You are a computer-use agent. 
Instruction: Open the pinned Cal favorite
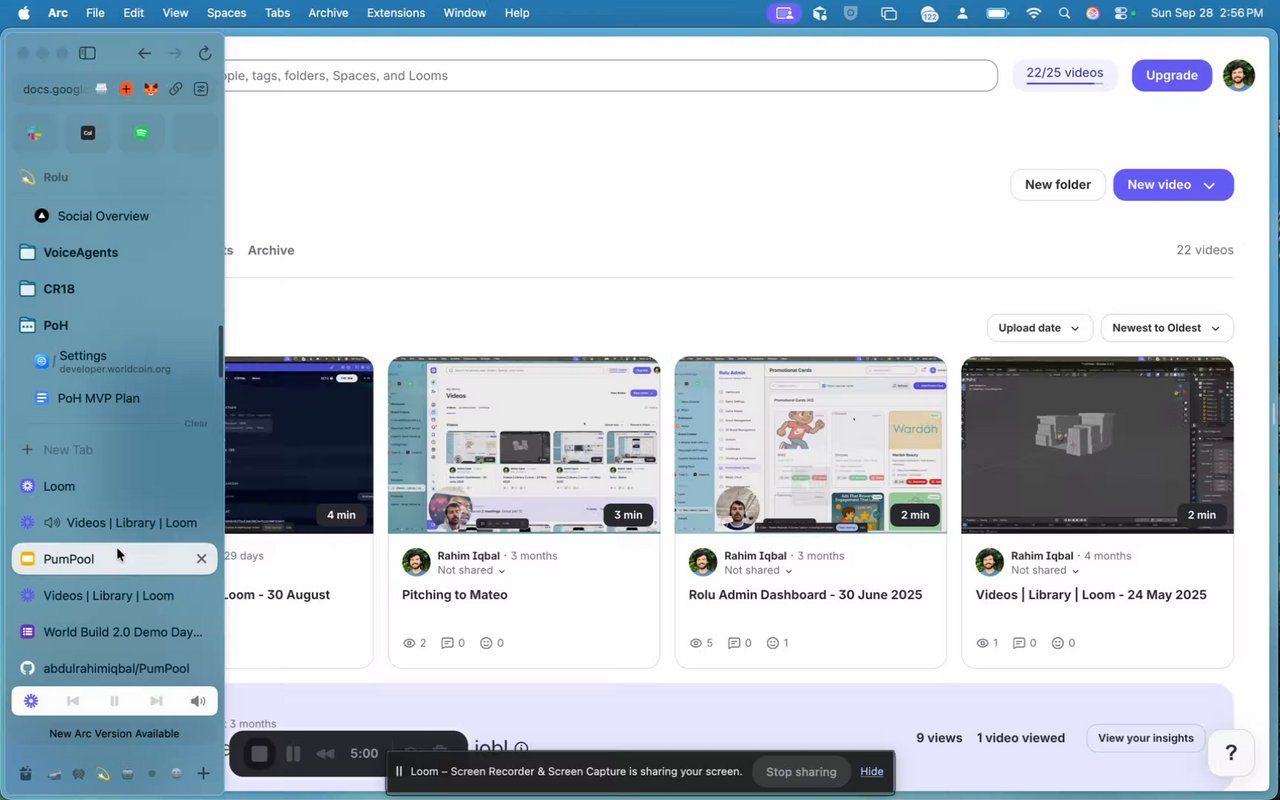pyautogui.click(x=88, y=133)
